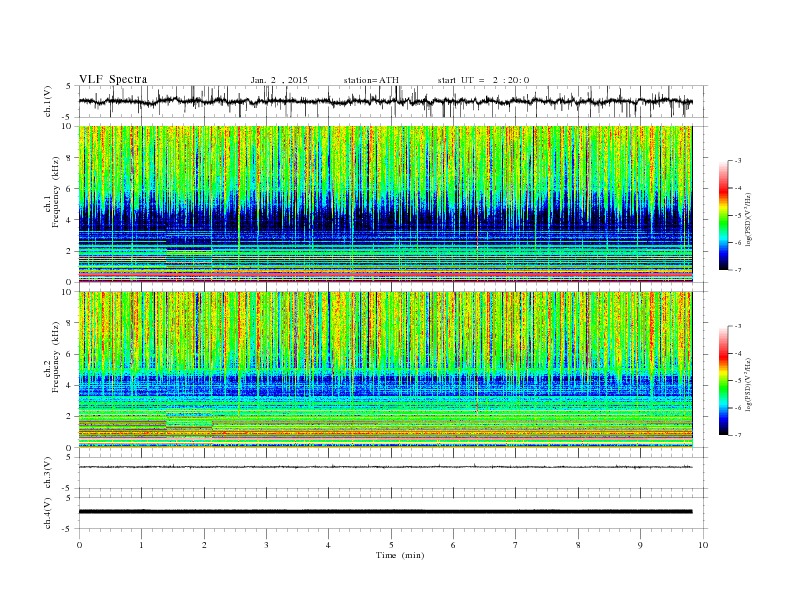Screen dimensions: 792x612
Task: Click time-axis tick label "8"
Action: (578, 545)
